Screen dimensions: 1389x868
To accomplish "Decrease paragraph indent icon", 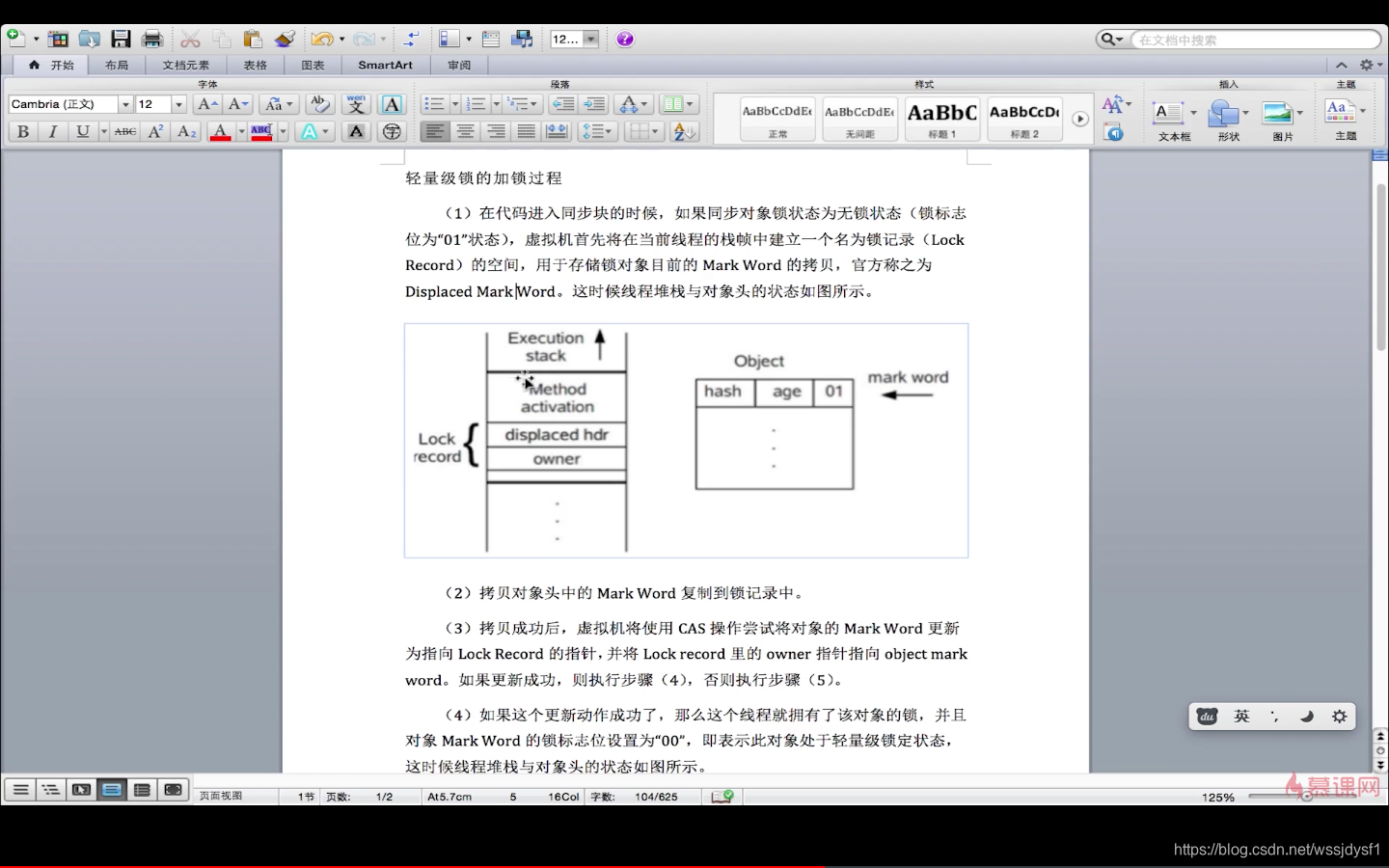I will click(x=563, y=104).
